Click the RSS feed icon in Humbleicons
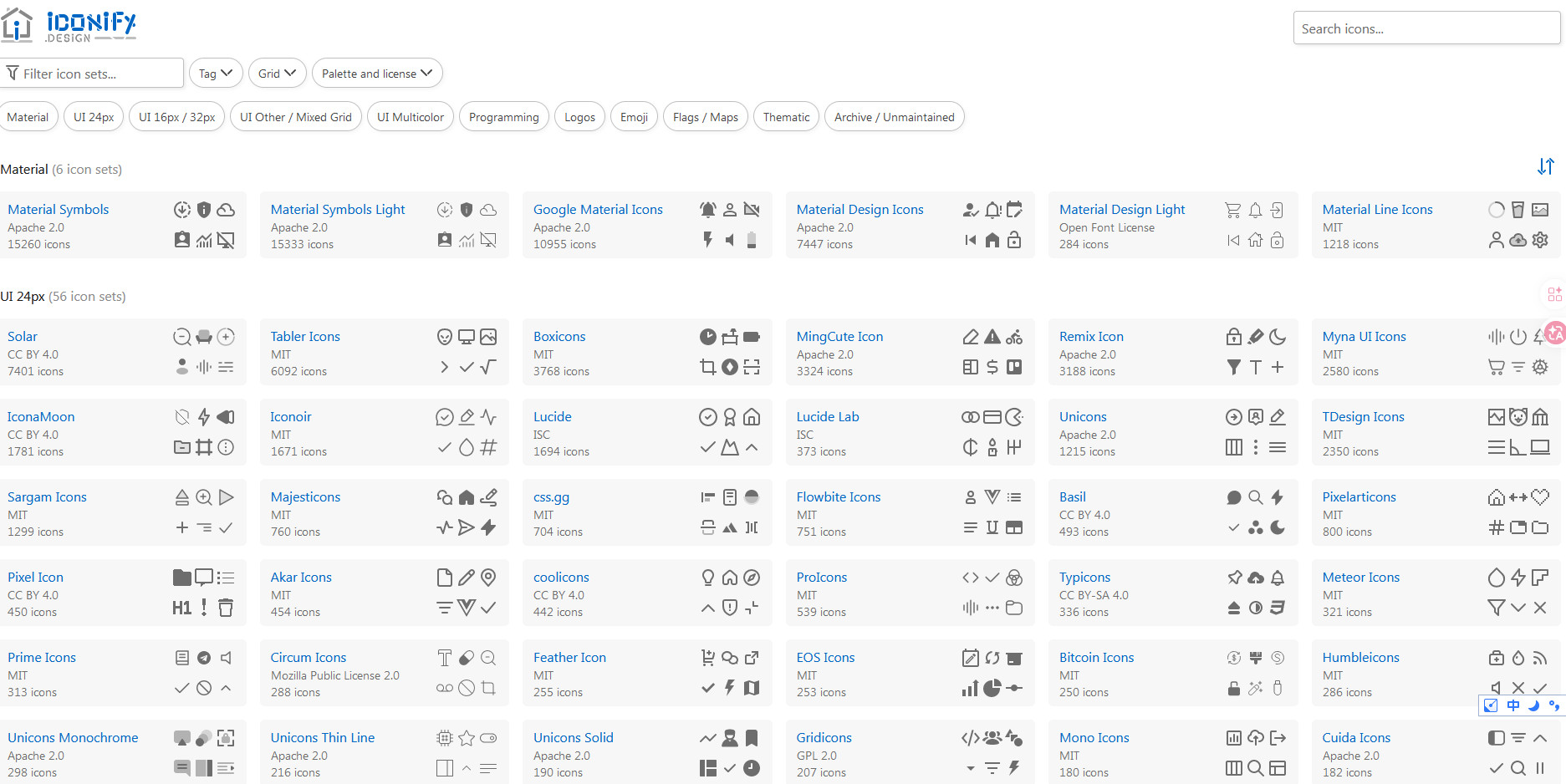 [x=1540, y=658]
